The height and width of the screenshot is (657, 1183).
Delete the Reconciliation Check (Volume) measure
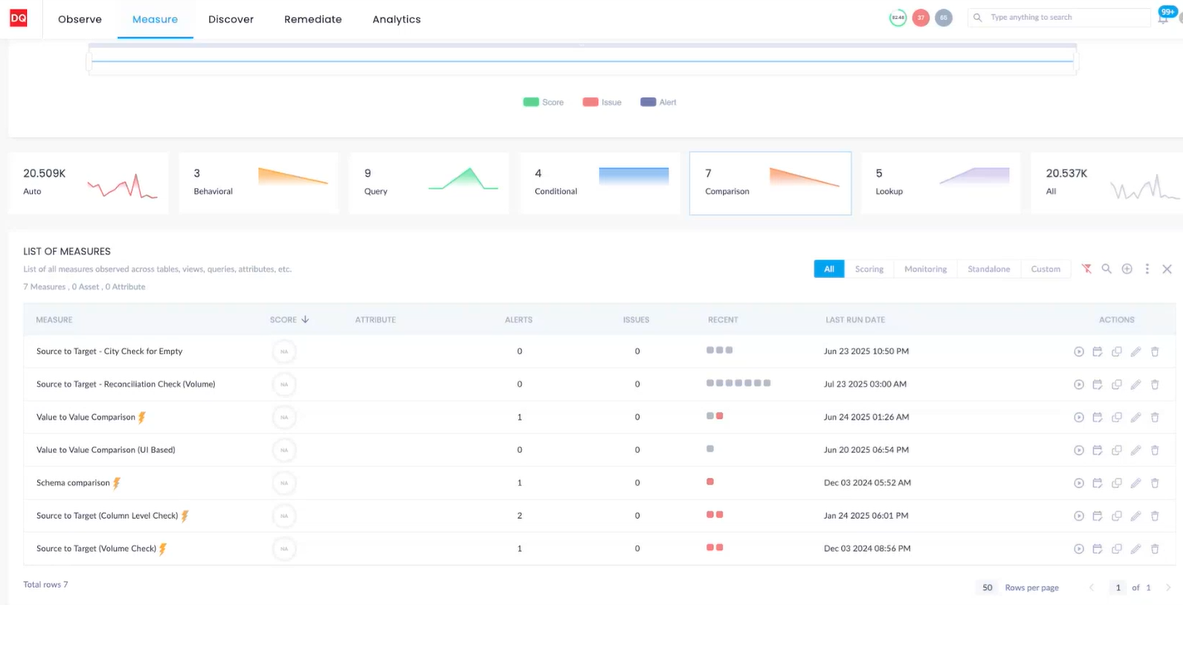coord(1154,385)
